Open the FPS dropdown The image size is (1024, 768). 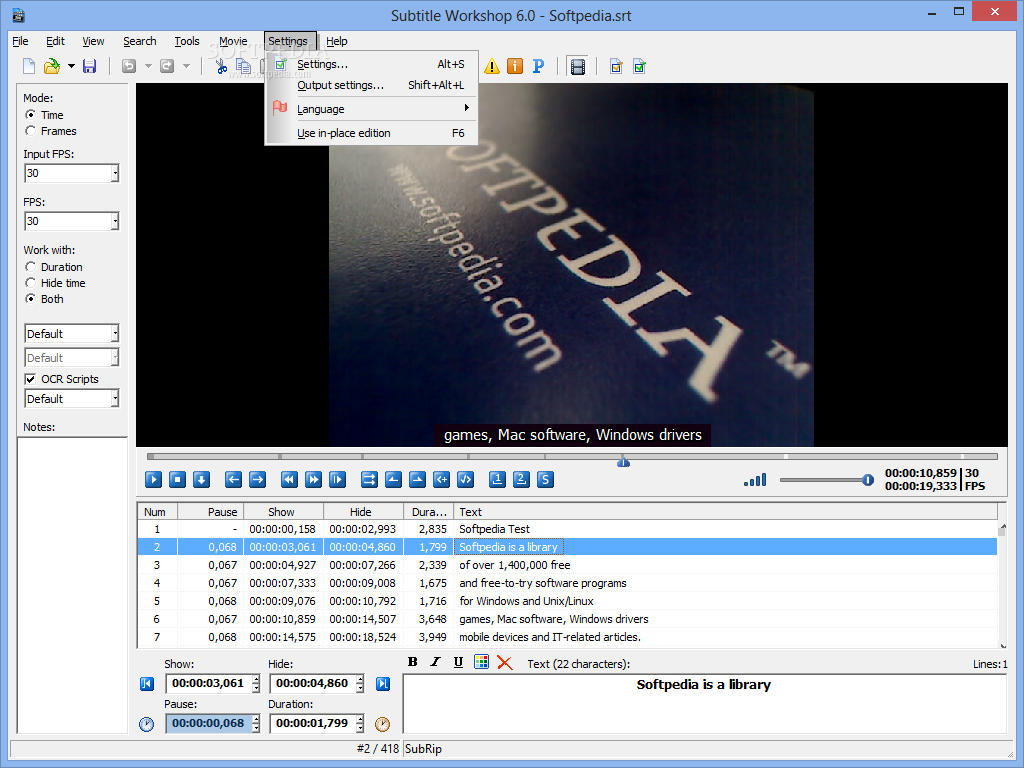tap(115, 221)
